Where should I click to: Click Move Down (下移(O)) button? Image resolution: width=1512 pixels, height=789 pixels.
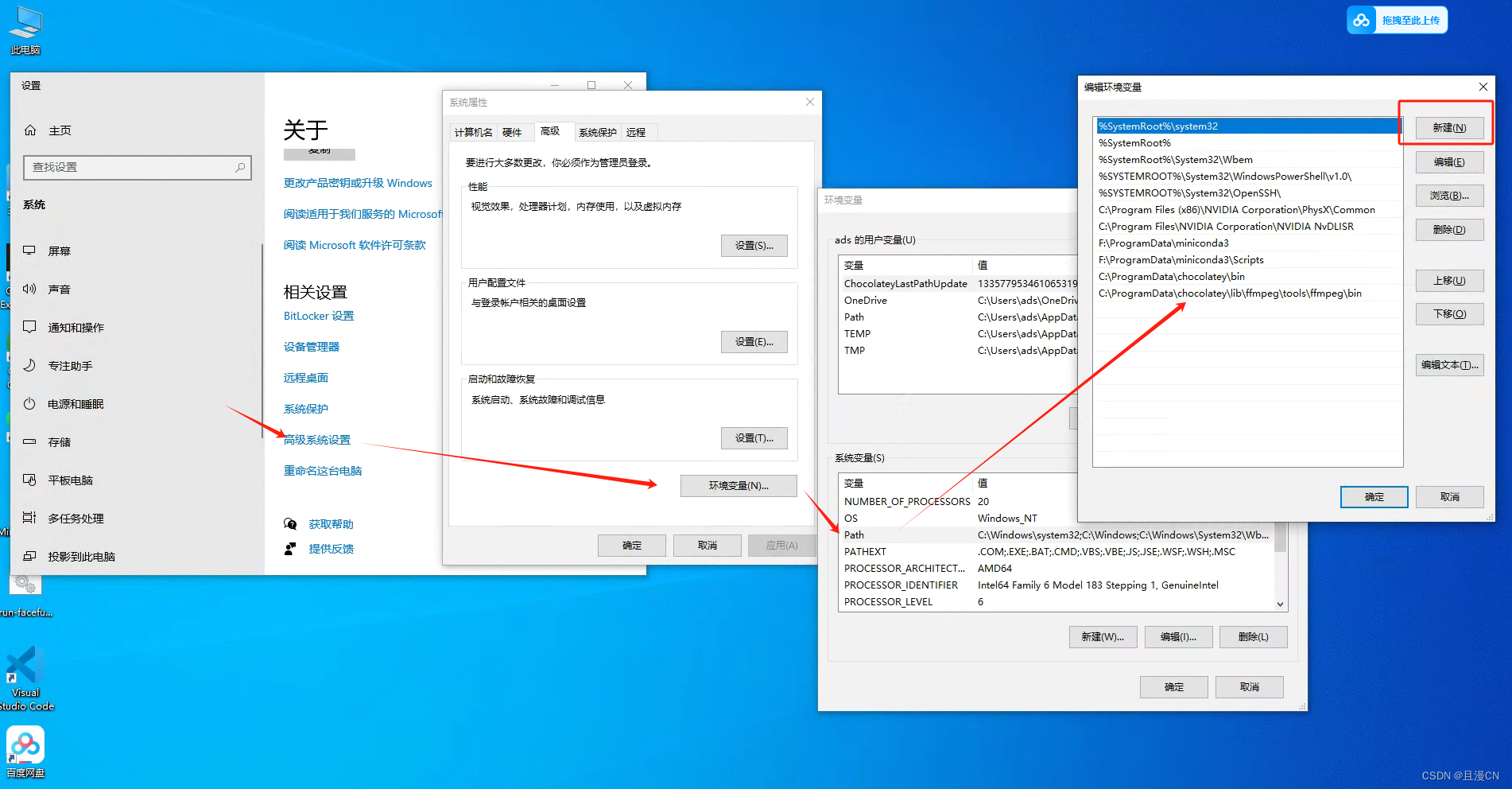pos(1449,314)
